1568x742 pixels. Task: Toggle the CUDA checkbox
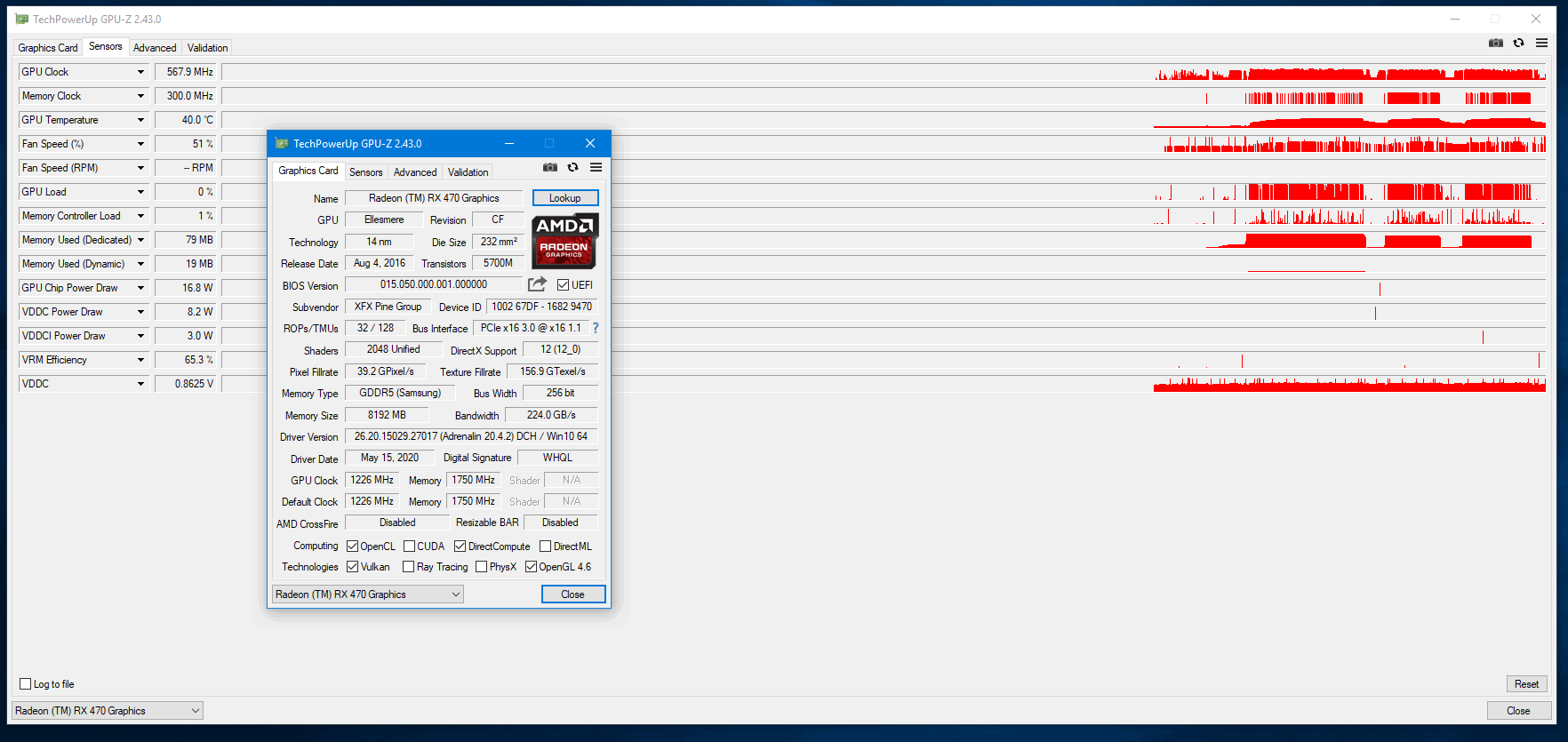[409, 546]
